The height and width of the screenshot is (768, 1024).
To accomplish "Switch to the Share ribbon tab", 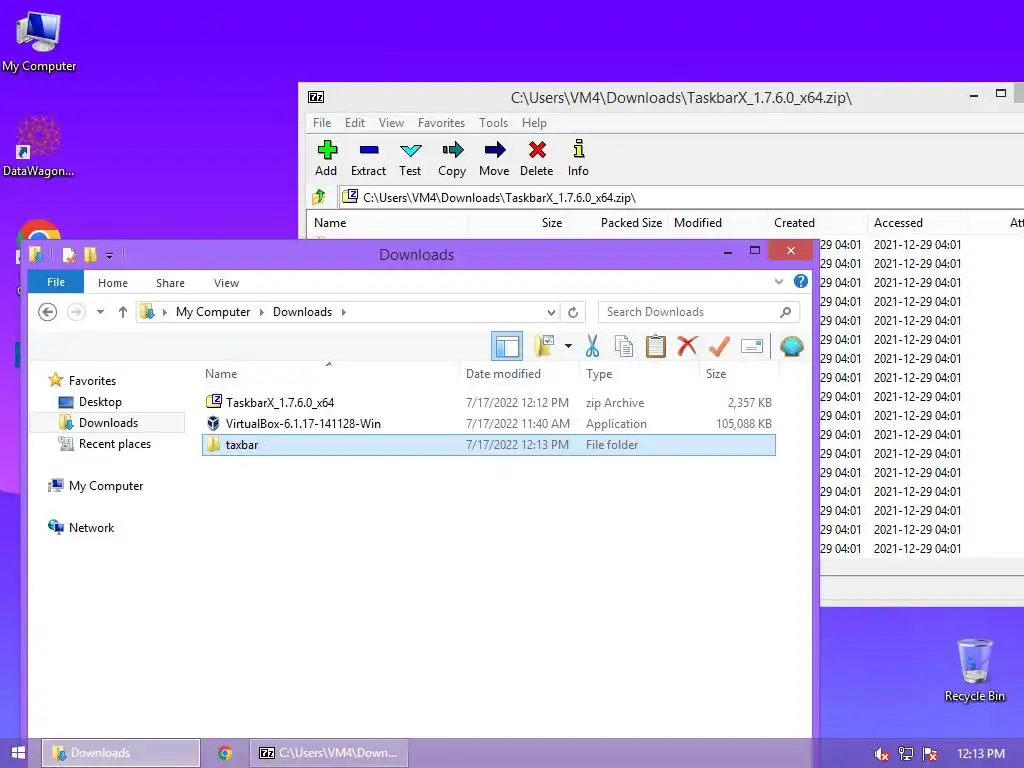I will (x=170, y=283).
